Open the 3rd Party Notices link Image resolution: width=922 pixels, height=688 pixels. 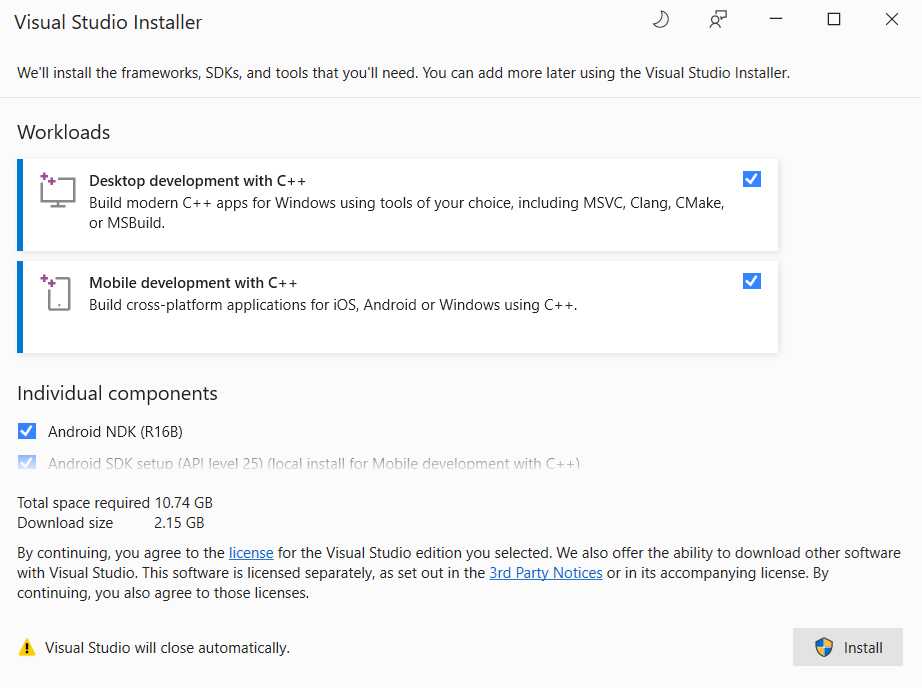(x=544, y=572)
